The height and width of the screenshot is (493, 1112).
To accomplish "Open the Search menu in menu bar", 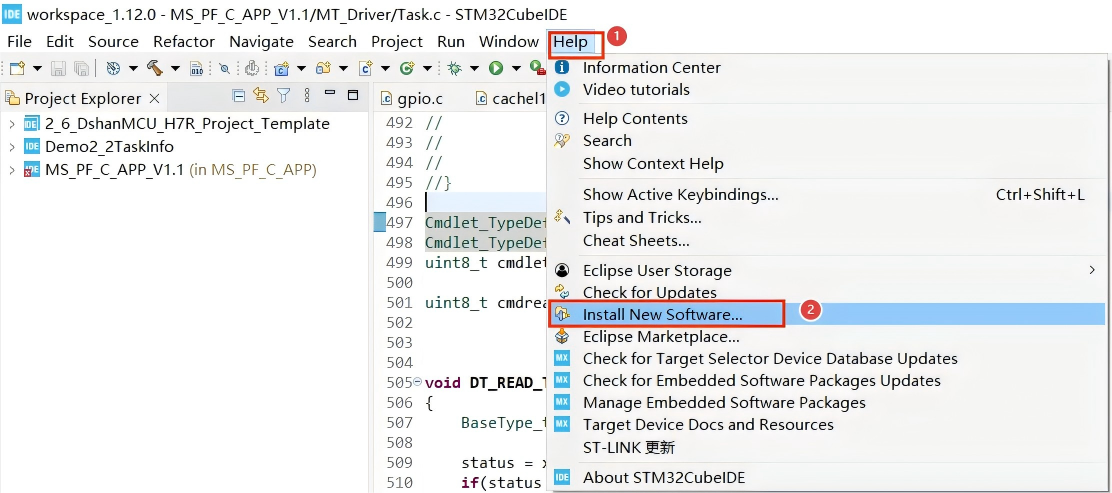I will [x=332, y=42].
